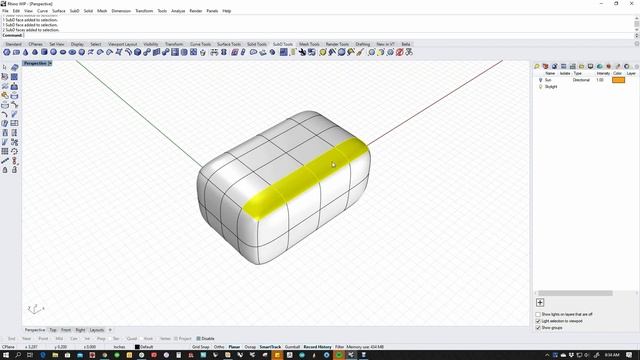The height and width of the screenshot is (360, 640).
Task: Toggle 'Show groups' checkbox
Action: pos(538,328)
